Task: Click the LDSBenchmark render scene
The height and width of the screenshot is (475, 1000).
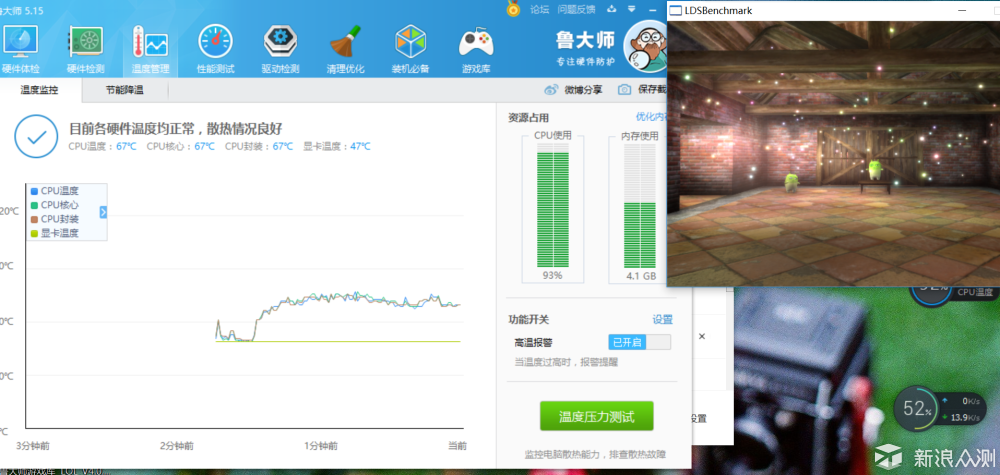Action: point(834,154)
